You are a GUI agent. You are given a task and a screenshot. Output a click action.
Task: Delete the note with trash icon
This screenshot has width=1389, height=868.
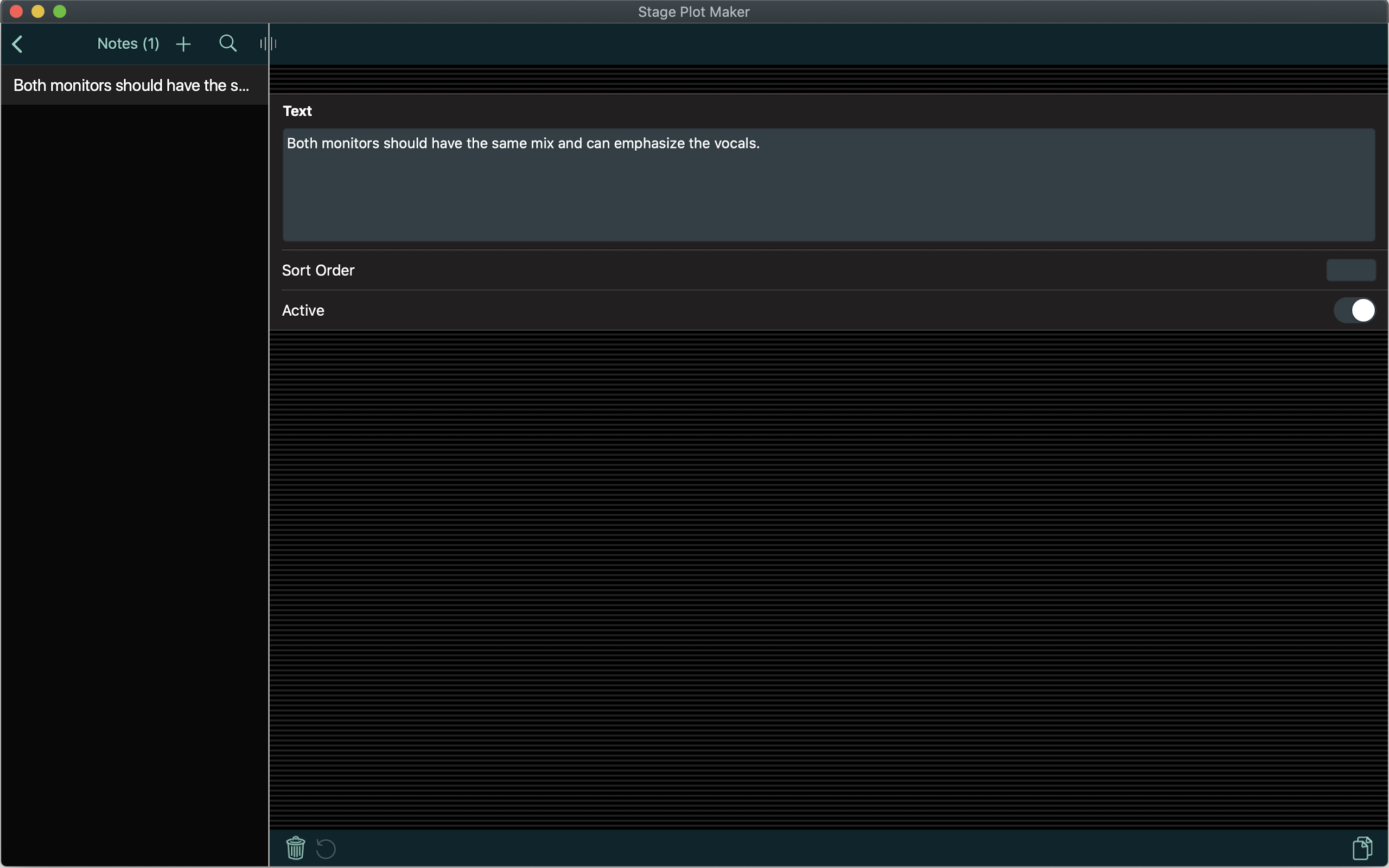pyautogui.click(x=296, y=848)
